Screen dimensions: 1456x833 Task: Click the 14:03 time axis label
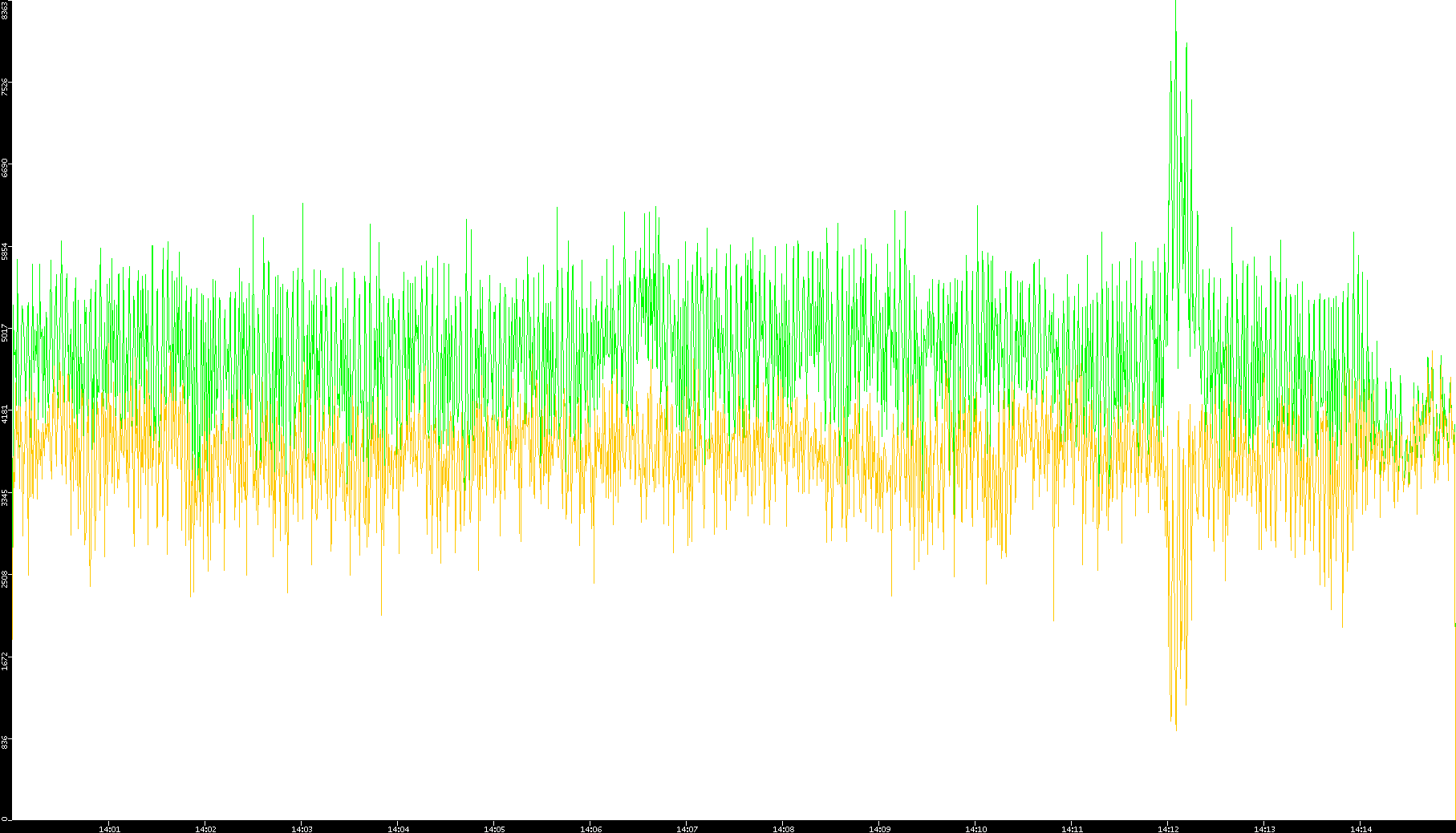(x=302, y=829)
